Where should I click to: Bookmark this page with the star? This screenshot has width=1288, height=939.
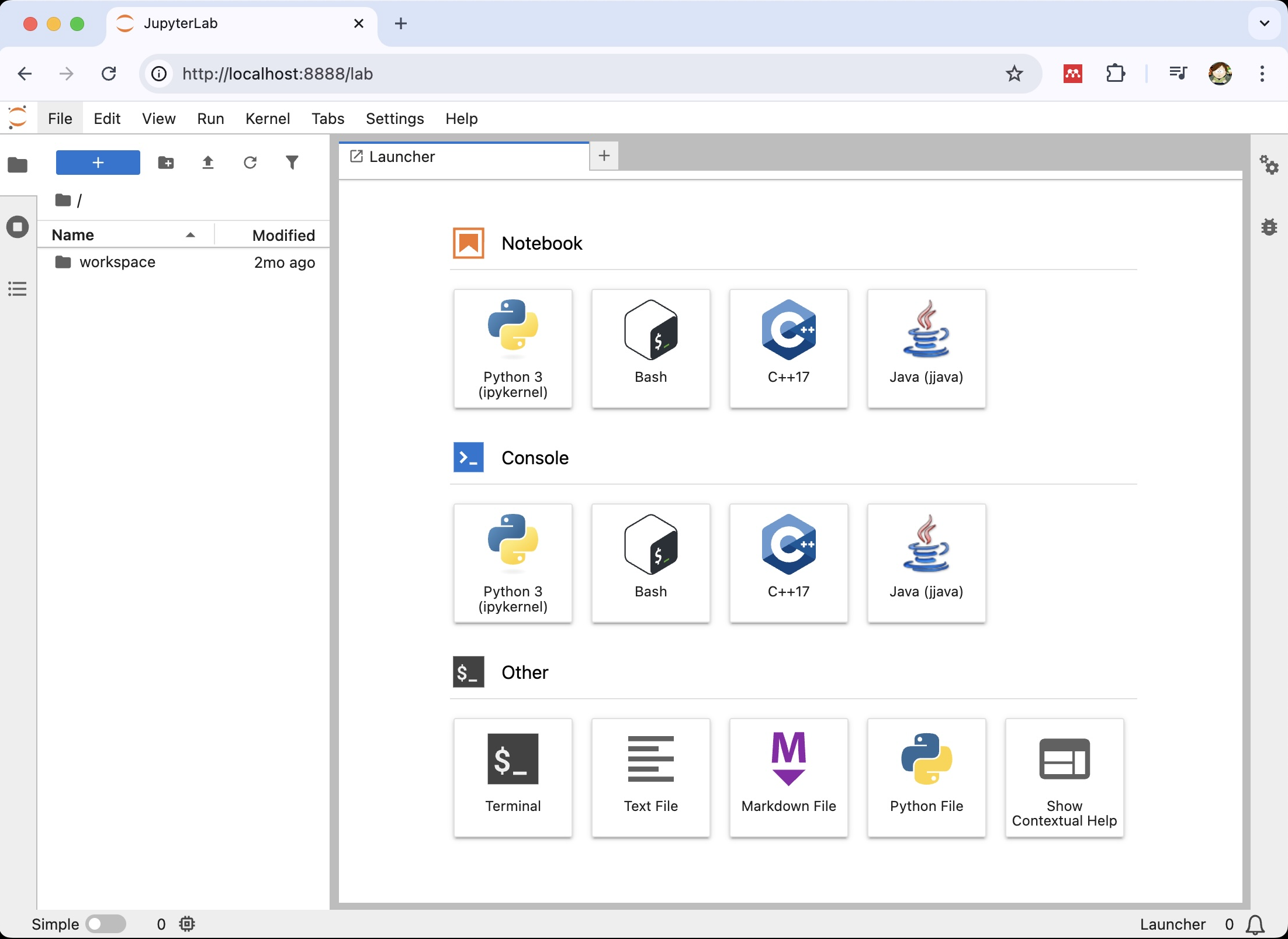(x=1015, y=74)
